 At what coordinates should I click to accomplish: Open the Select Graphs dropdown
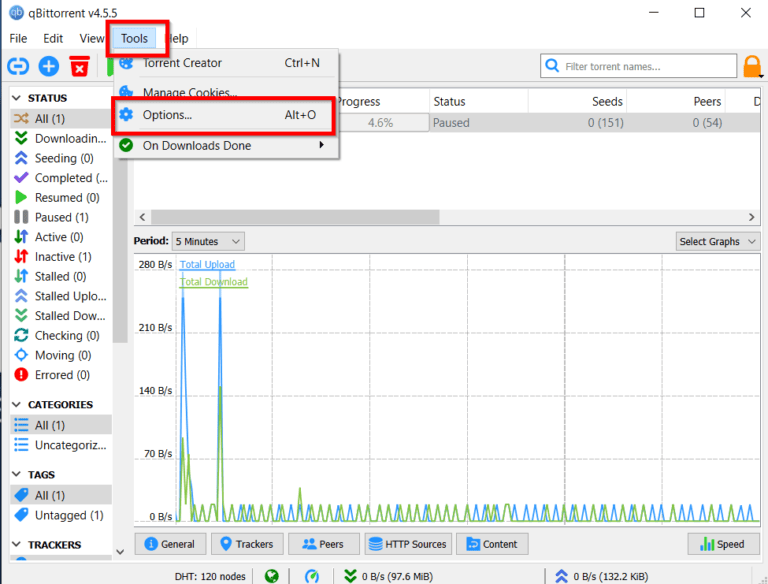(x=718, y=242)
